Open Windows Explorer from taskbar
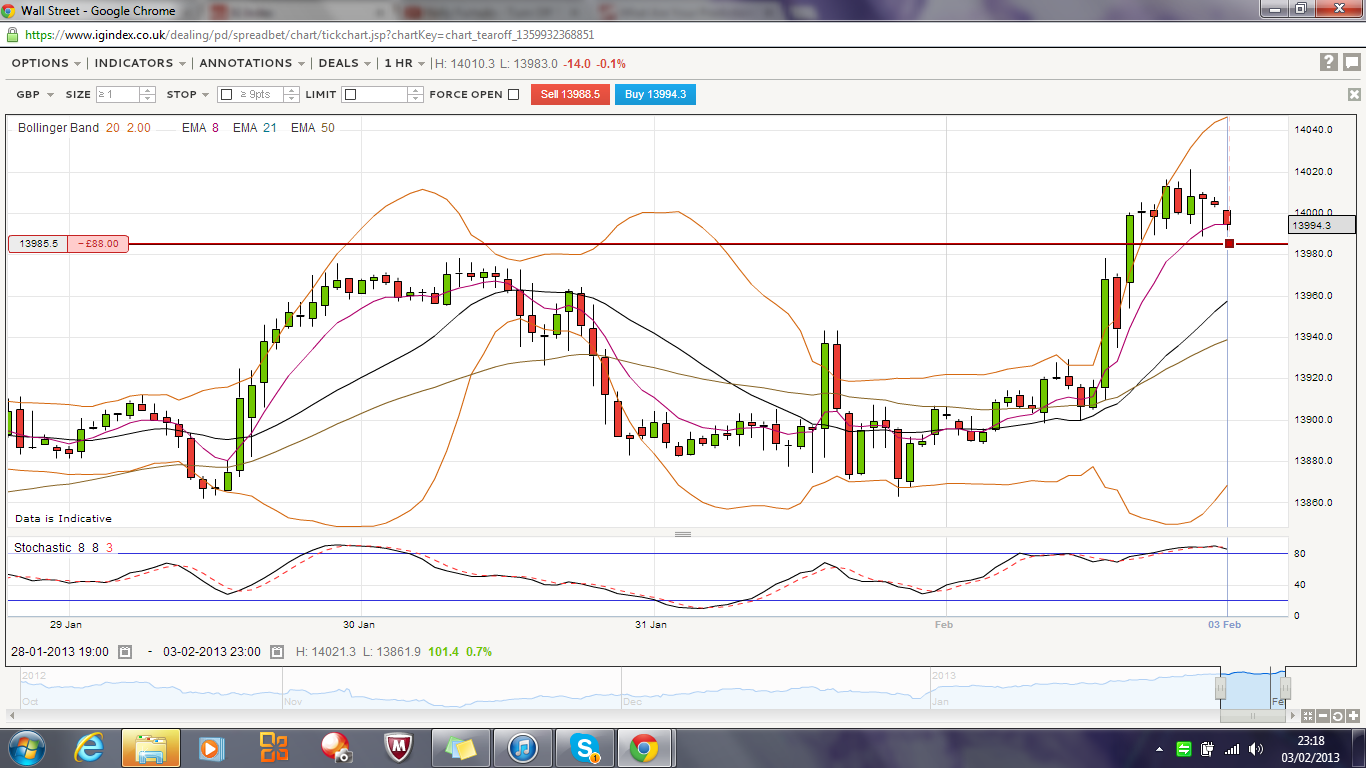This screenshot has width=1366, height=768. pos(151,747)
